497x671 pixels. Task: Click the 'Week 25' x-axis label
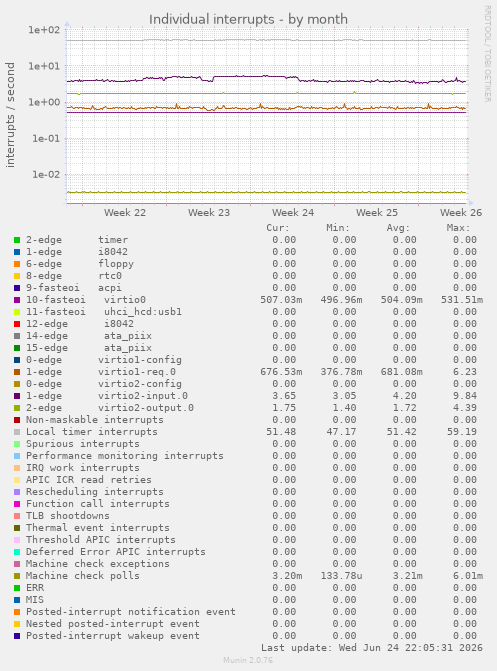[x=377, y=212]
